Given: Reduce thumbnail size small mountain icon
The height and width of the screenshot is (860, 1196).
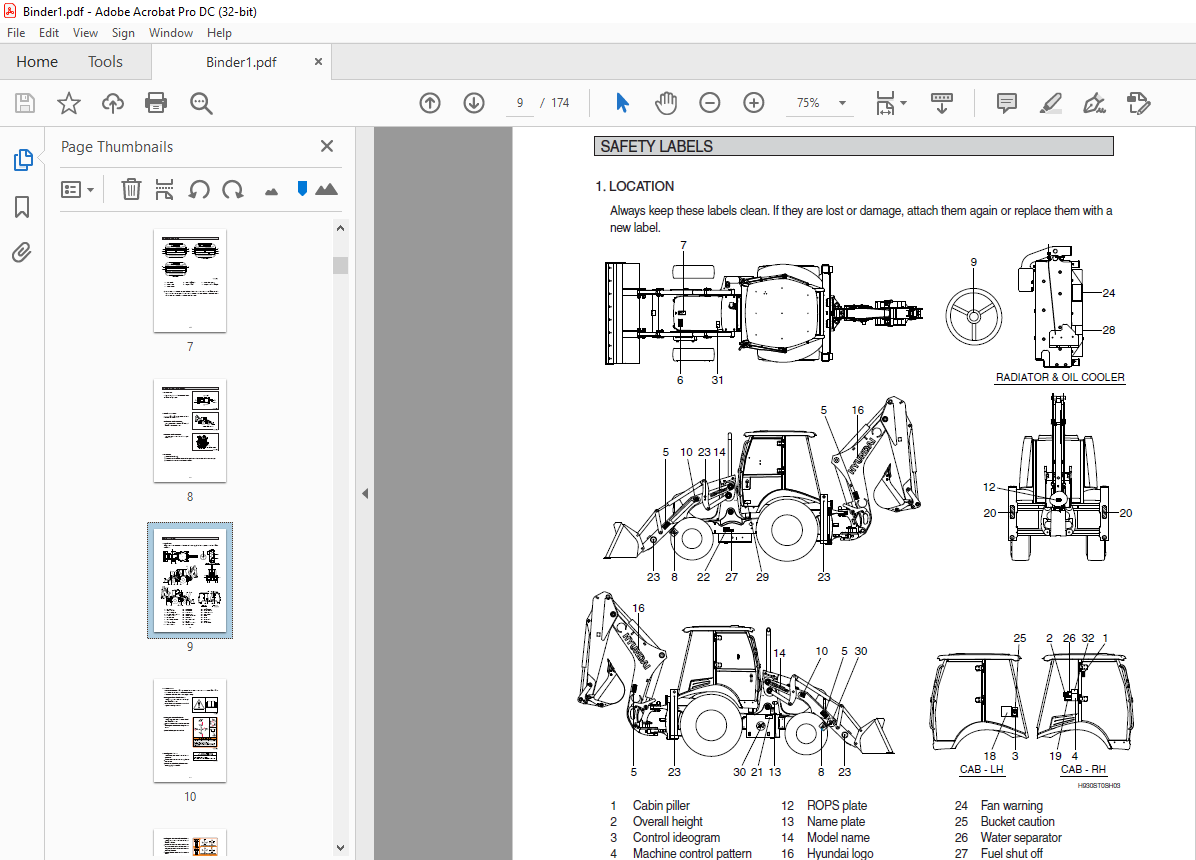Looking at the screenshot, I should pos(272,192).
